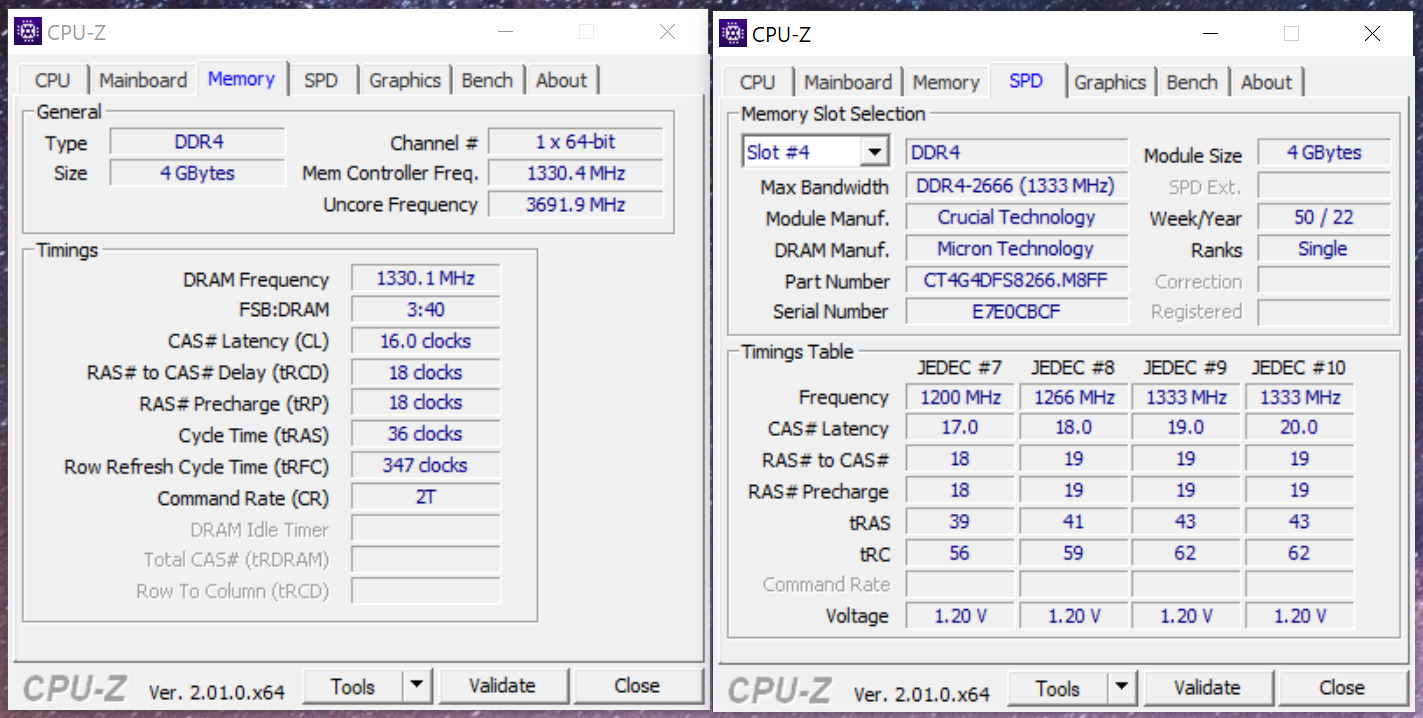
Task: Click JEDEC #8 tRAS value 41
Action: [x=1074, y=522]
